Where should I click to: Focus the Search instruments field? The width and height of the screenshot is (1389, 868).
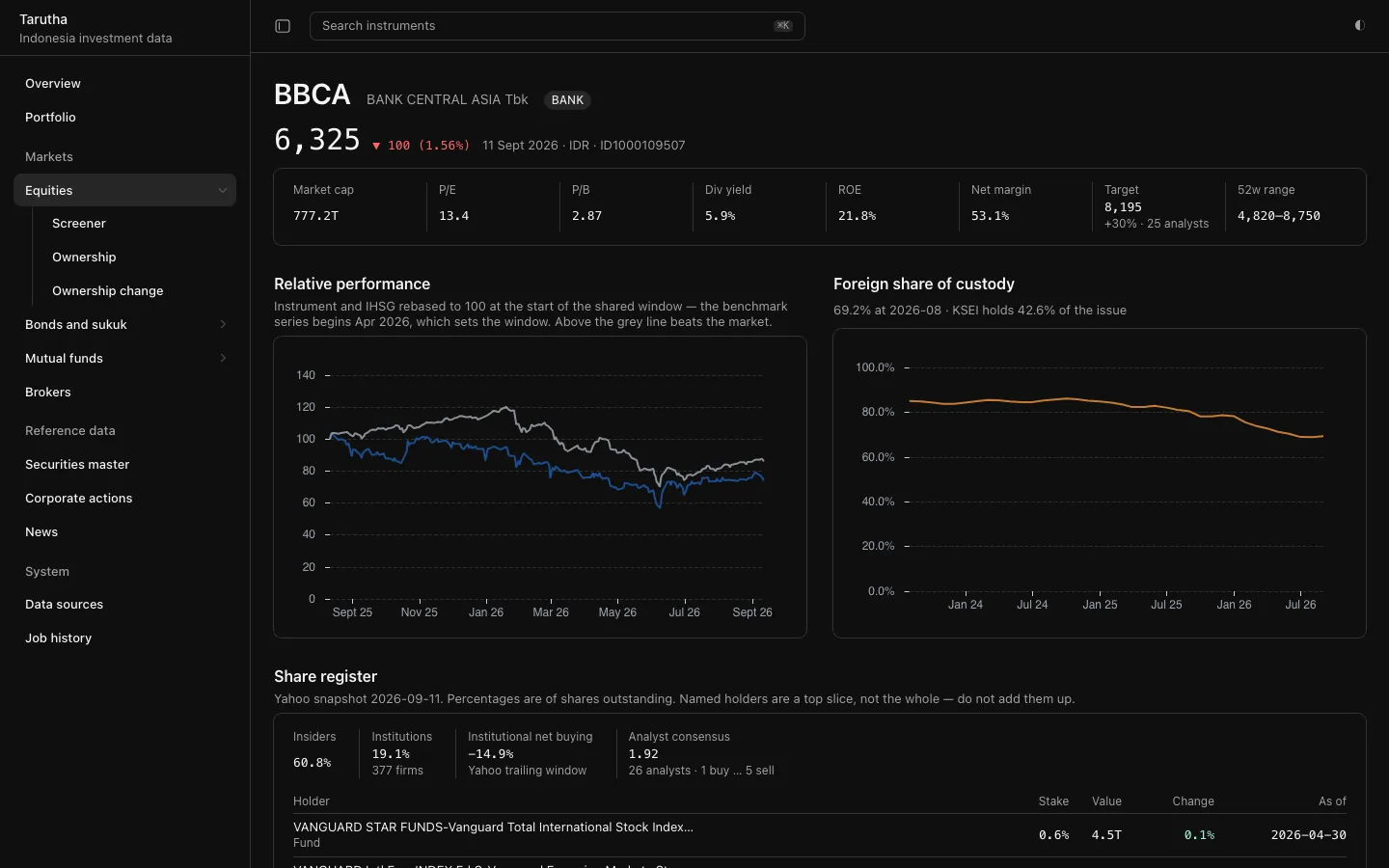(557, 26)
